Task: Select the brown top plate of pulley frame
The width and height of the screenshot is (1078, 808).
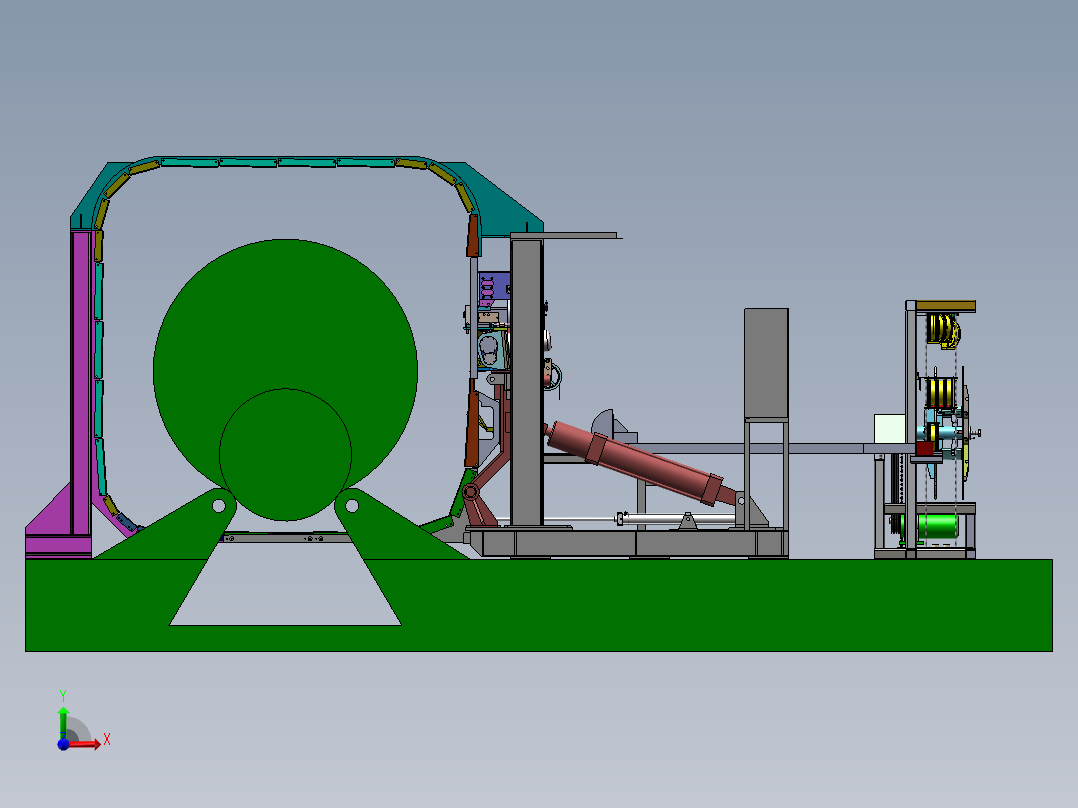Action: (x=945, y=306)
